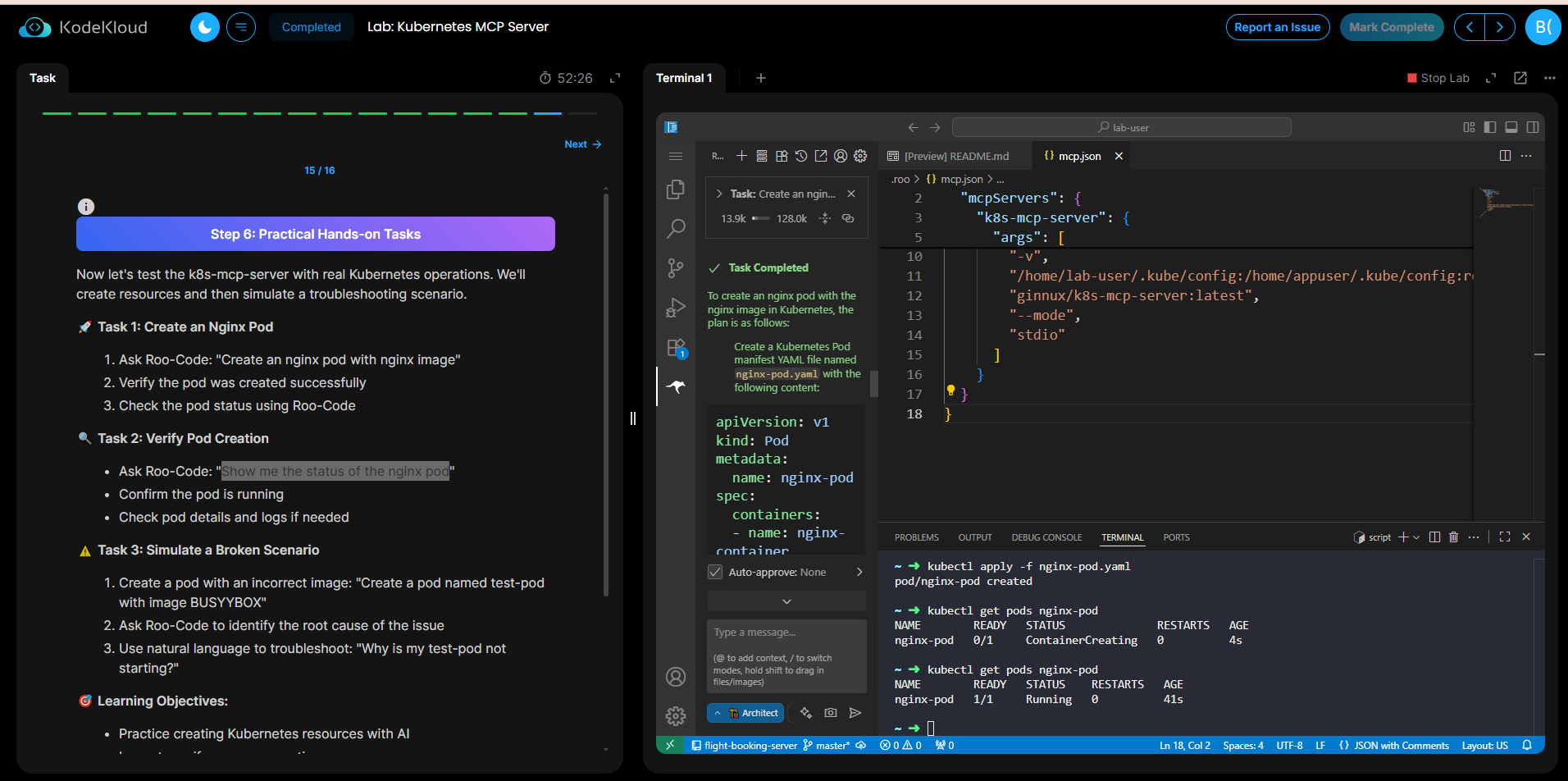The width and height of the screenshot is (1568, 781).
Task: Switch to [Preview] README.md tab
Action: click(x=955, y=156)
